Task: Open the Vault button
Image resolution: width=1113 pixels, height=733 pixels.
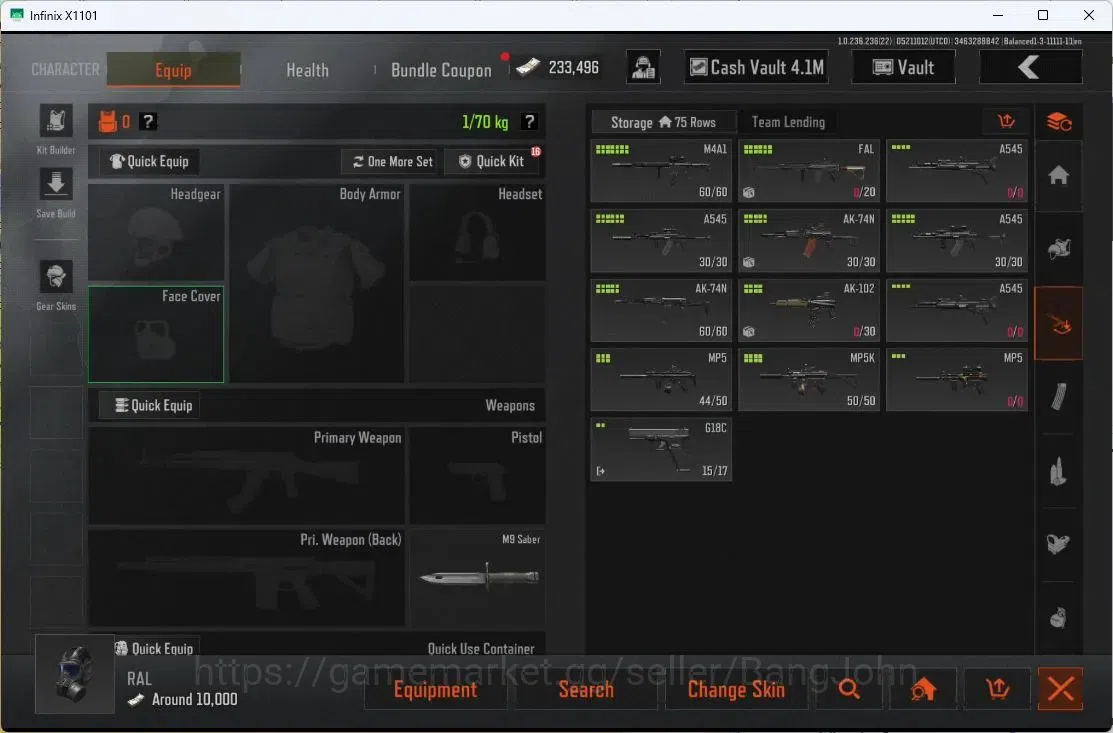Action: [903, 67]
